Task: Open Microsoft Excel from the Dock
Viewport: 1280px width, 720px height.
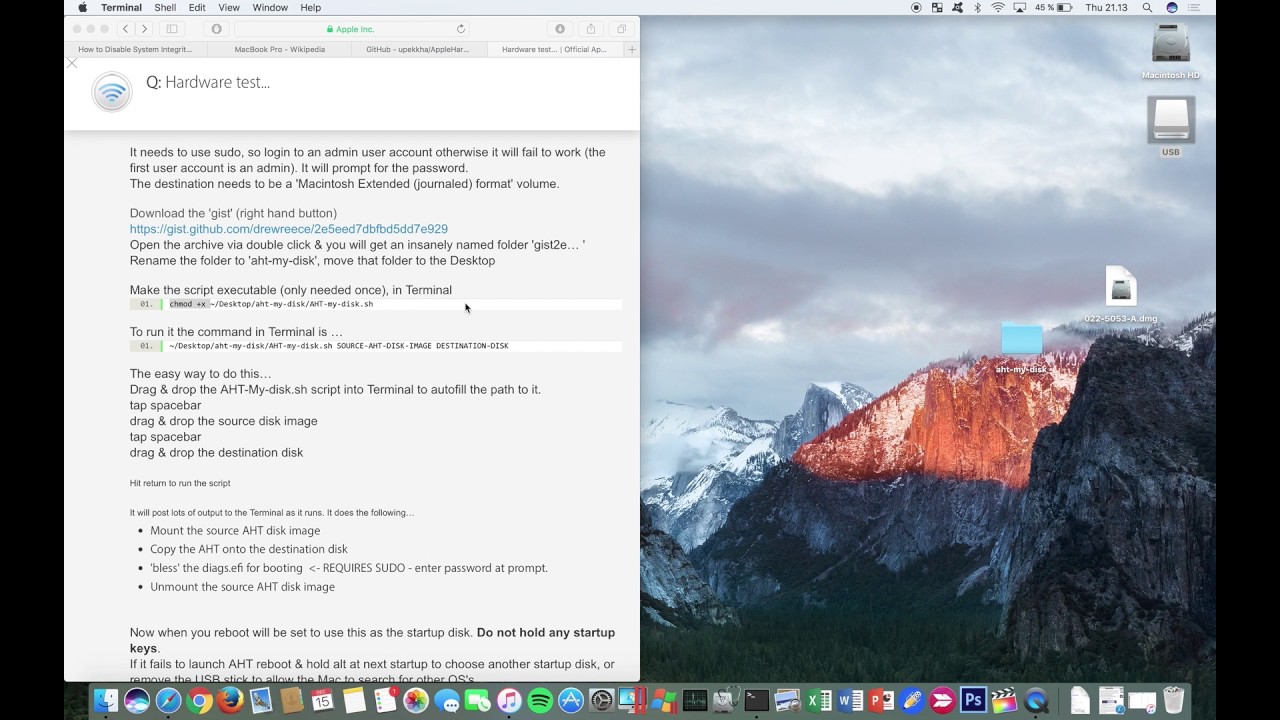Action: coord(818,701)
